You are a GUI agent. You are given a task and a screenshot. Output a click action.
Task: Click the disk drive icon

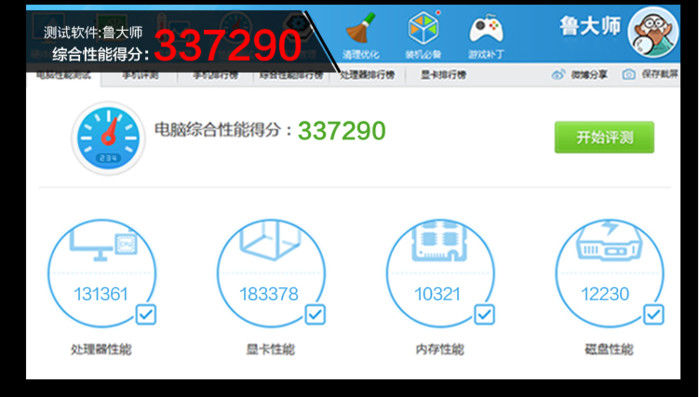point(609,241)
